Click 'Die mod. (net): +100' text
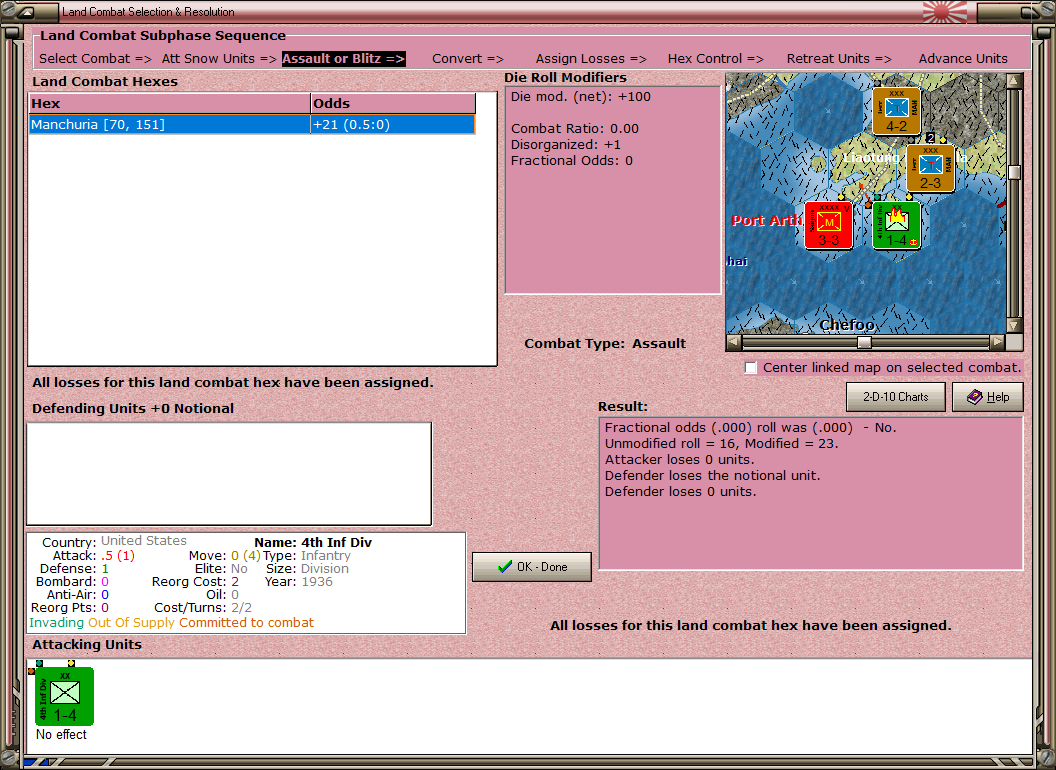1056x770 pixels. [x=581, y=97]
